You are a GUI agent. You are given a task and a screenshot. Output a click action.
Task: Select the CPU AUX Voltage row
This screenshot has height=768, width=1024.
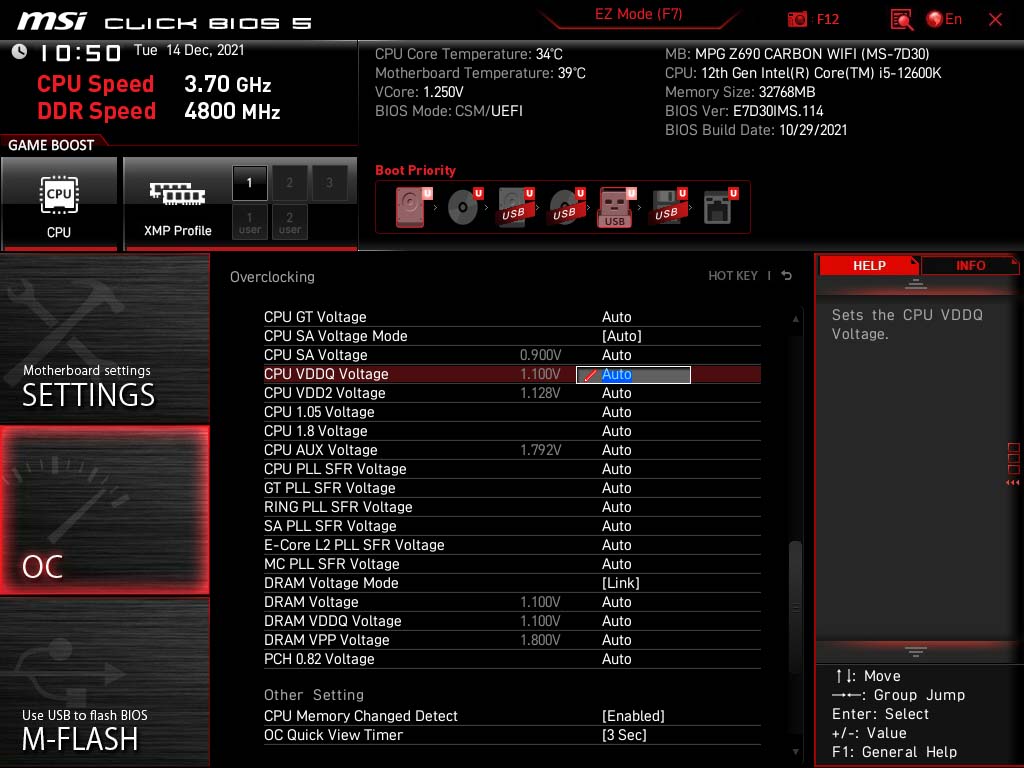[512, 449]
